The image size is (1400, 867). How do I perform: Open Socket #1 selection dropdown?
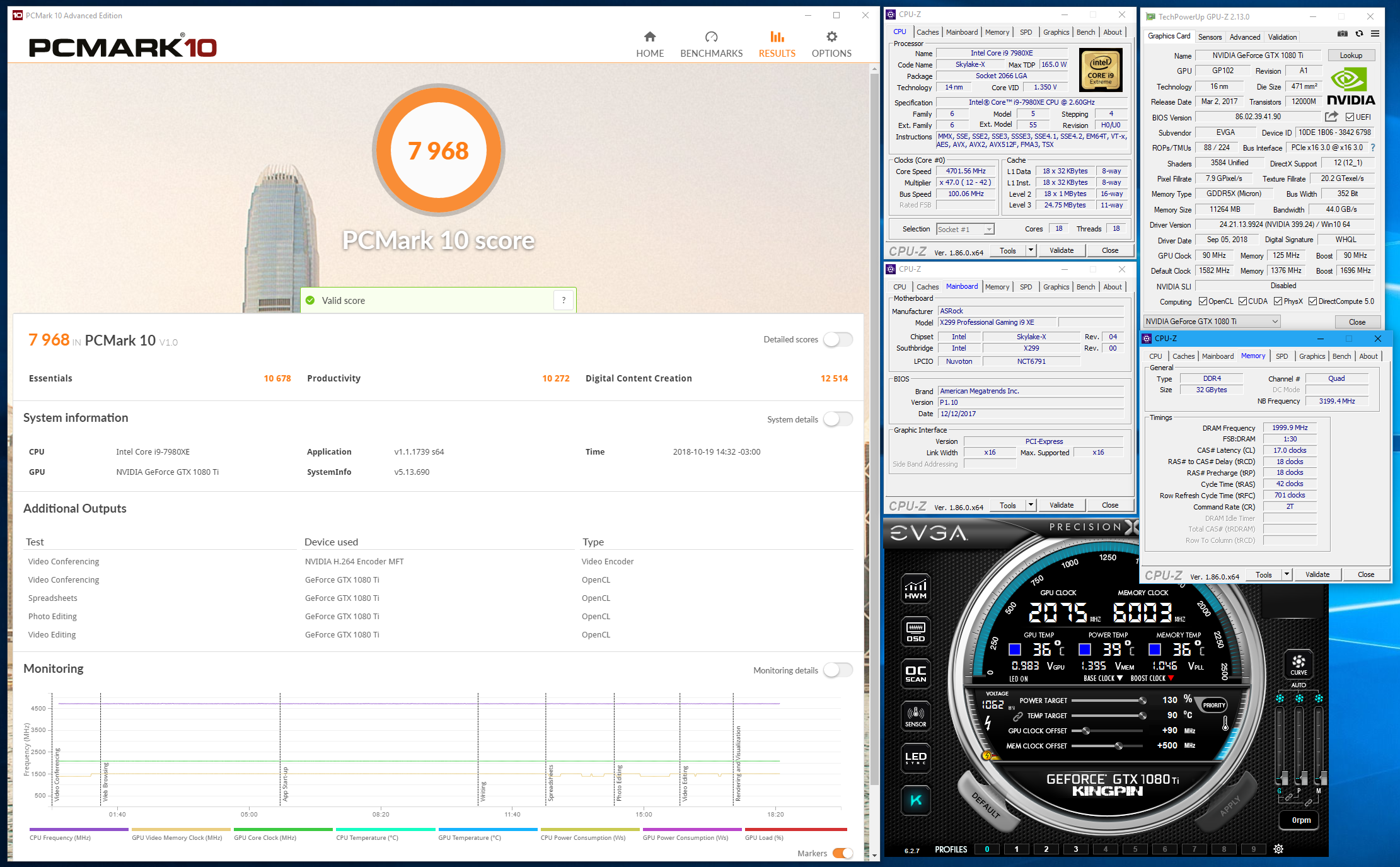(964, 229)
